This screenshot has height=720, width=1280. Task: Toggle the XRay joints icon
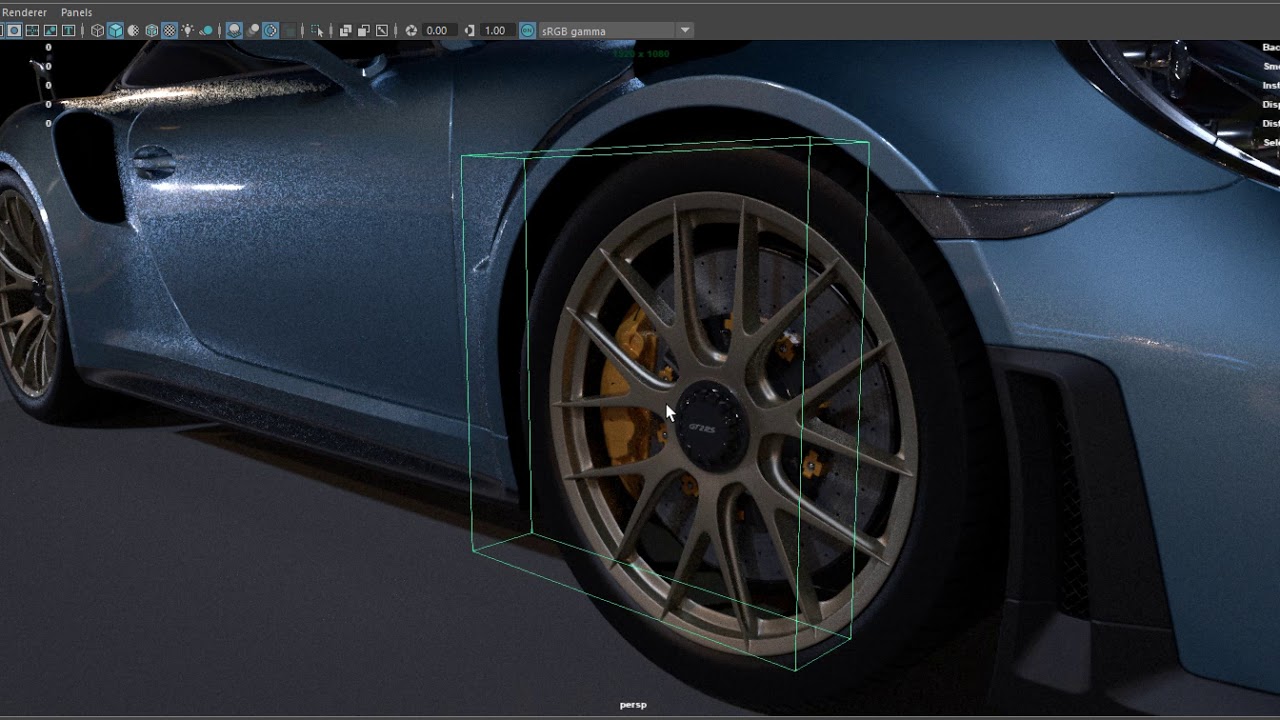[381, 31]
